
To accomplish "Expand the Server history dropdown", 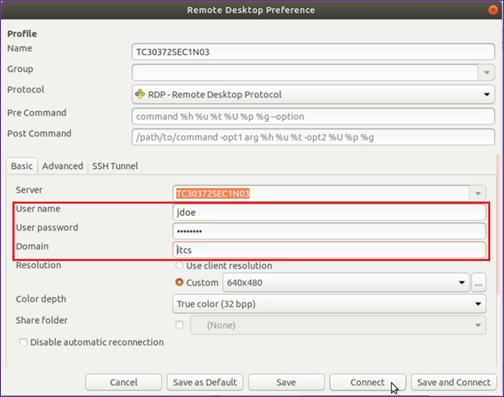I will coord(478,194).
